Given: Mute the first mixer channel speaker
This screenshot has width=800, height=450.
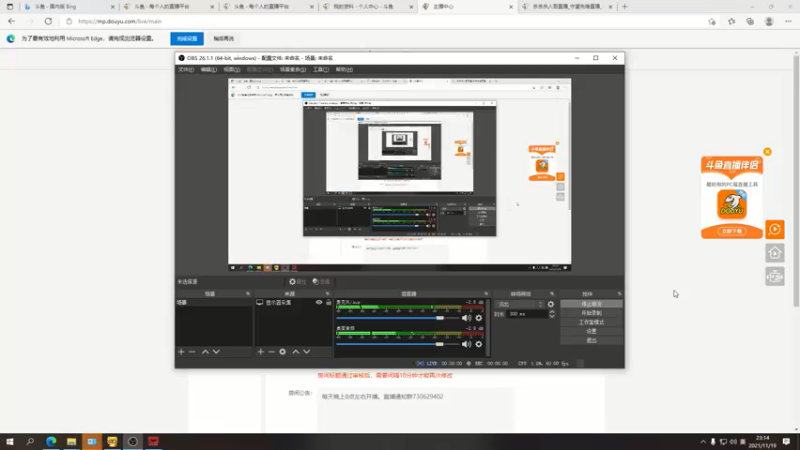Looking at the screenshot, I should tap(466, 318).
